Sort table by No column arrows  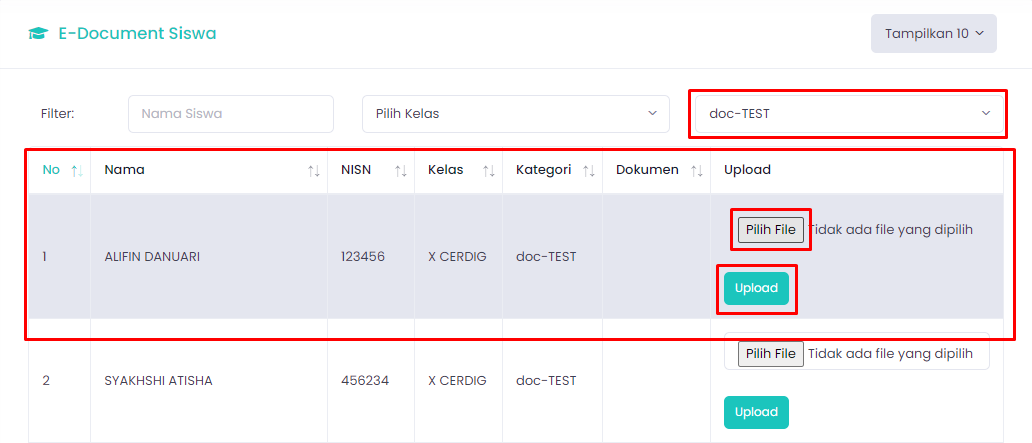[76, 170]
